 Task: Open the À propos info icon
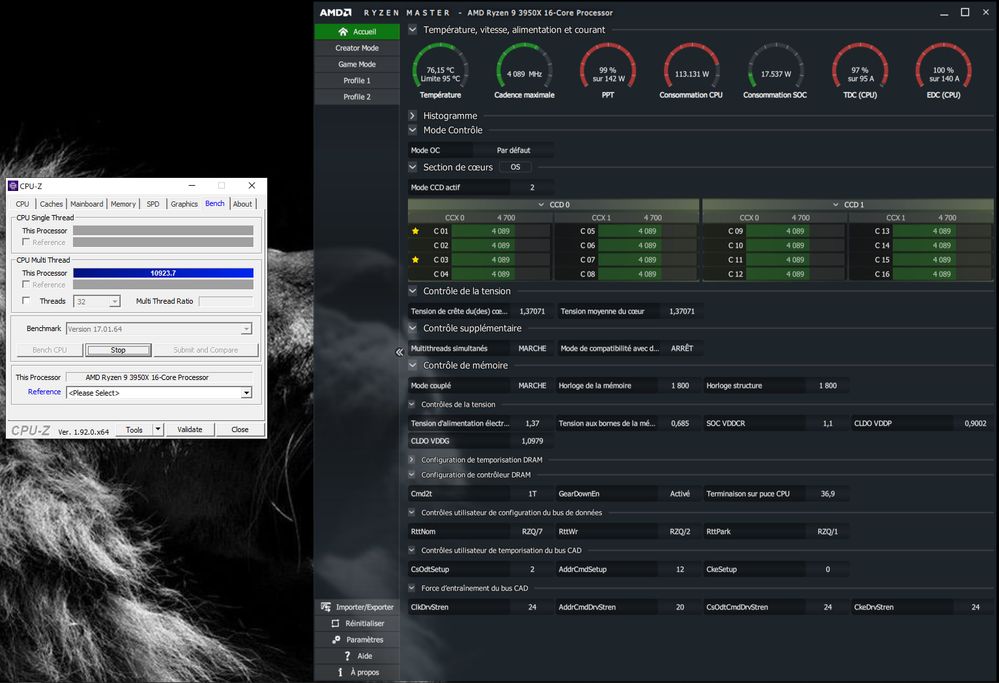click(340, 672)
